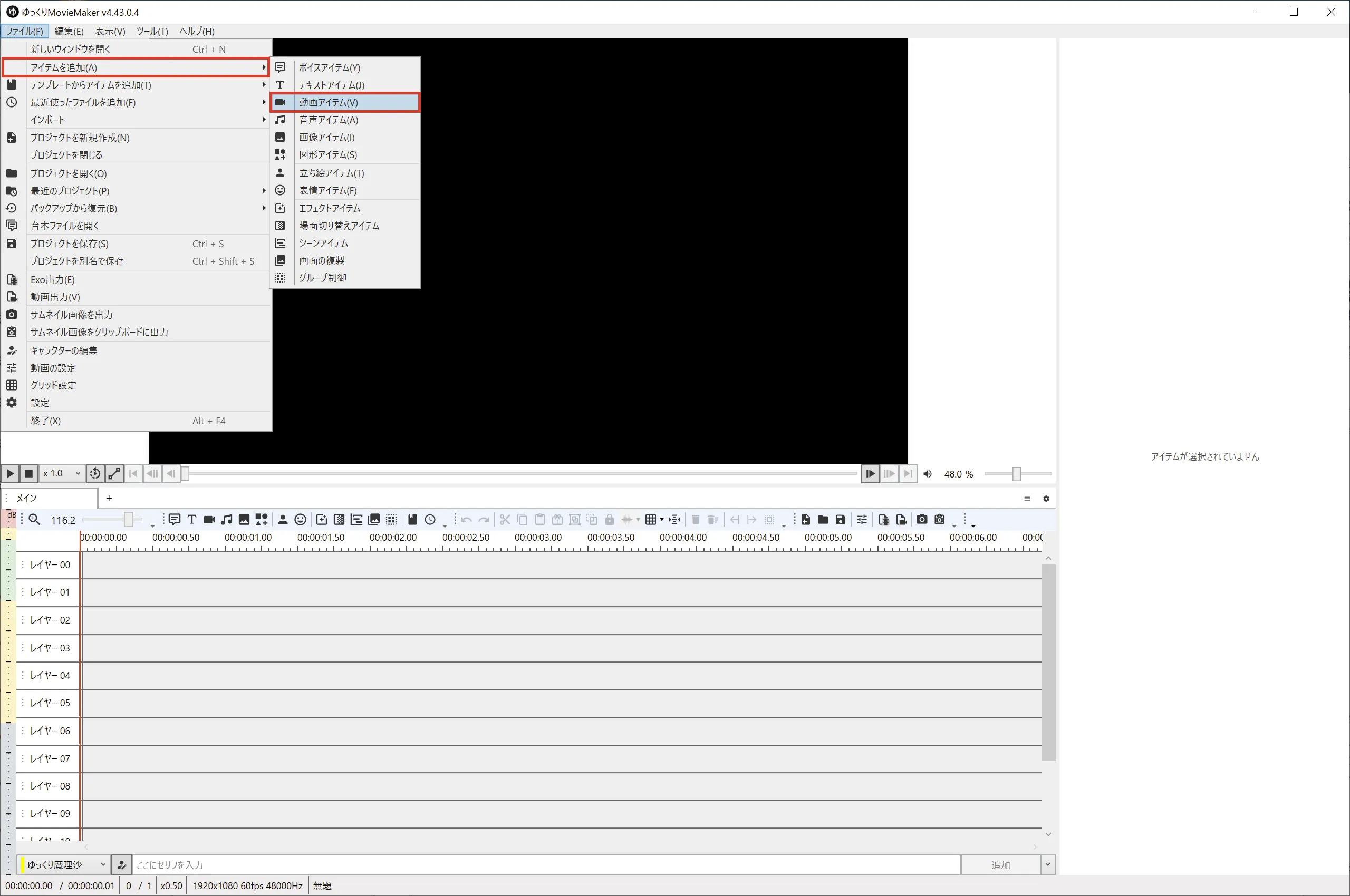This screenshot has height=896, width=1350.
Task: Click the thumbnail camera icon in timeline toolbar
Action: point(922,520)
